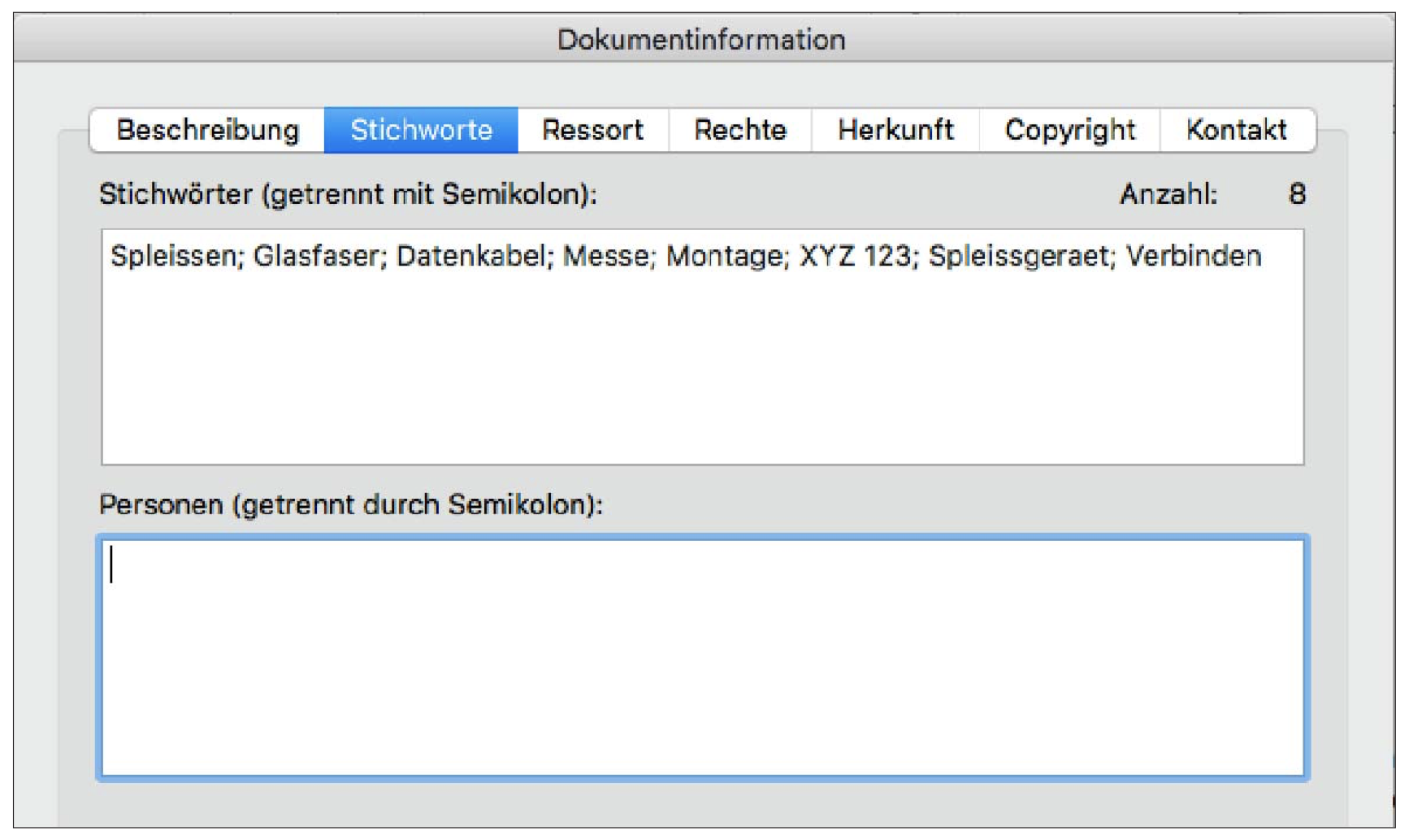Go to the Rechte tab
The width and height of the screenshot is (1409, 840).
(739, 130)
